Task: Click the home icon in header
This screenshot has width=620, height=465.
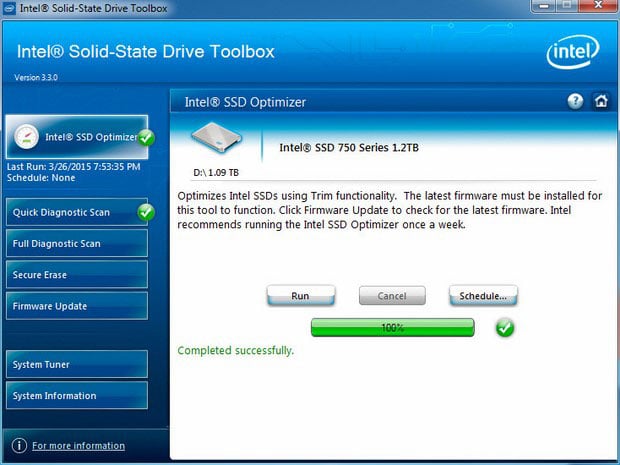Action: click(x=600, y=101)
